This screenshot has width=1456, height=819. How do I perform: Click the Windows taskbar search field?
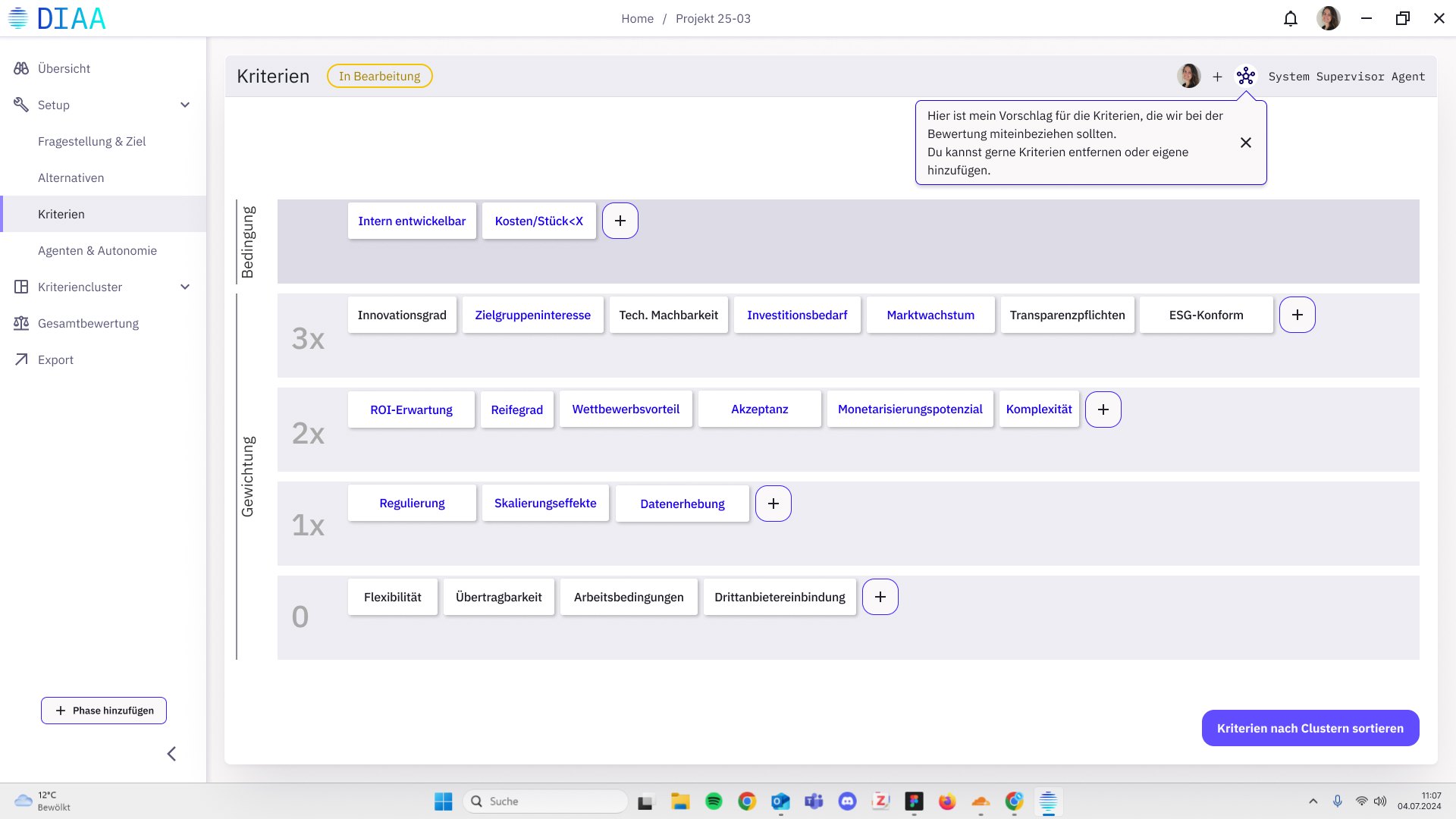tap(546, 801)
